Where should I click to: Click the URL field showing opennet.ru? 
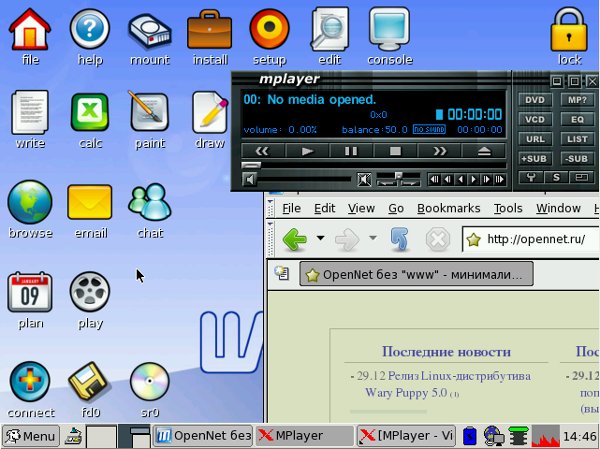point(530,240)
